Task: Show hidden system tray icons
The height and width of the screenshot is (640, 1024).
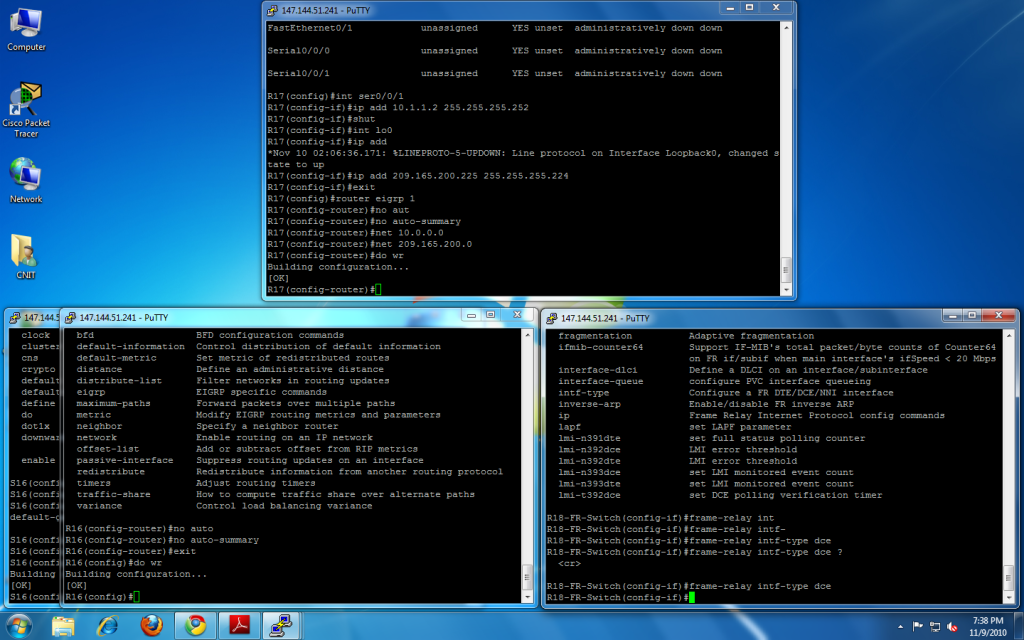Action: coord(901,626)
